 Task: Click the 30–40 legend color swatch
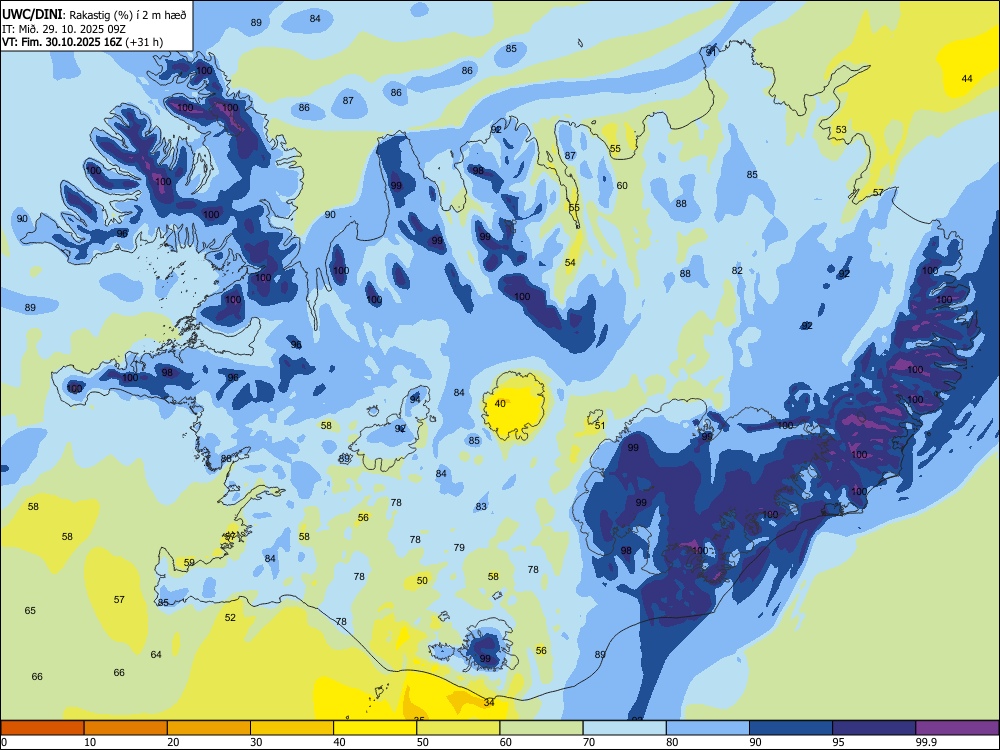(292, 728)
